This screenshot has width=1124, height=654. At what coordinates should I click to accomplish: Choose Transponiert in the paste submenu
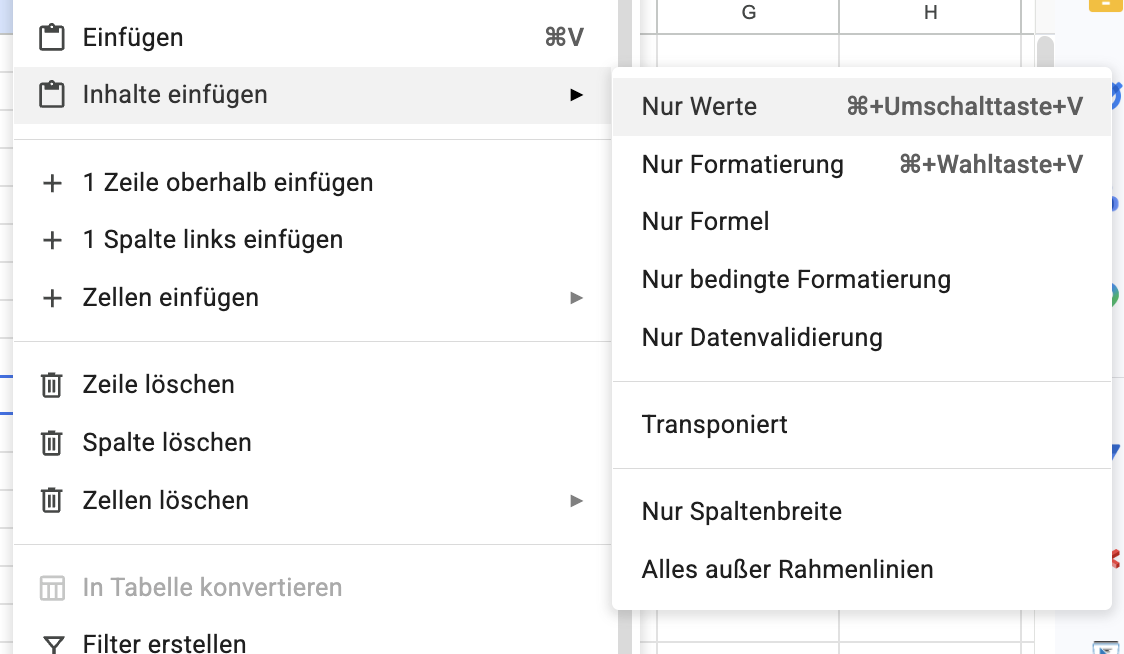[716, 424]
